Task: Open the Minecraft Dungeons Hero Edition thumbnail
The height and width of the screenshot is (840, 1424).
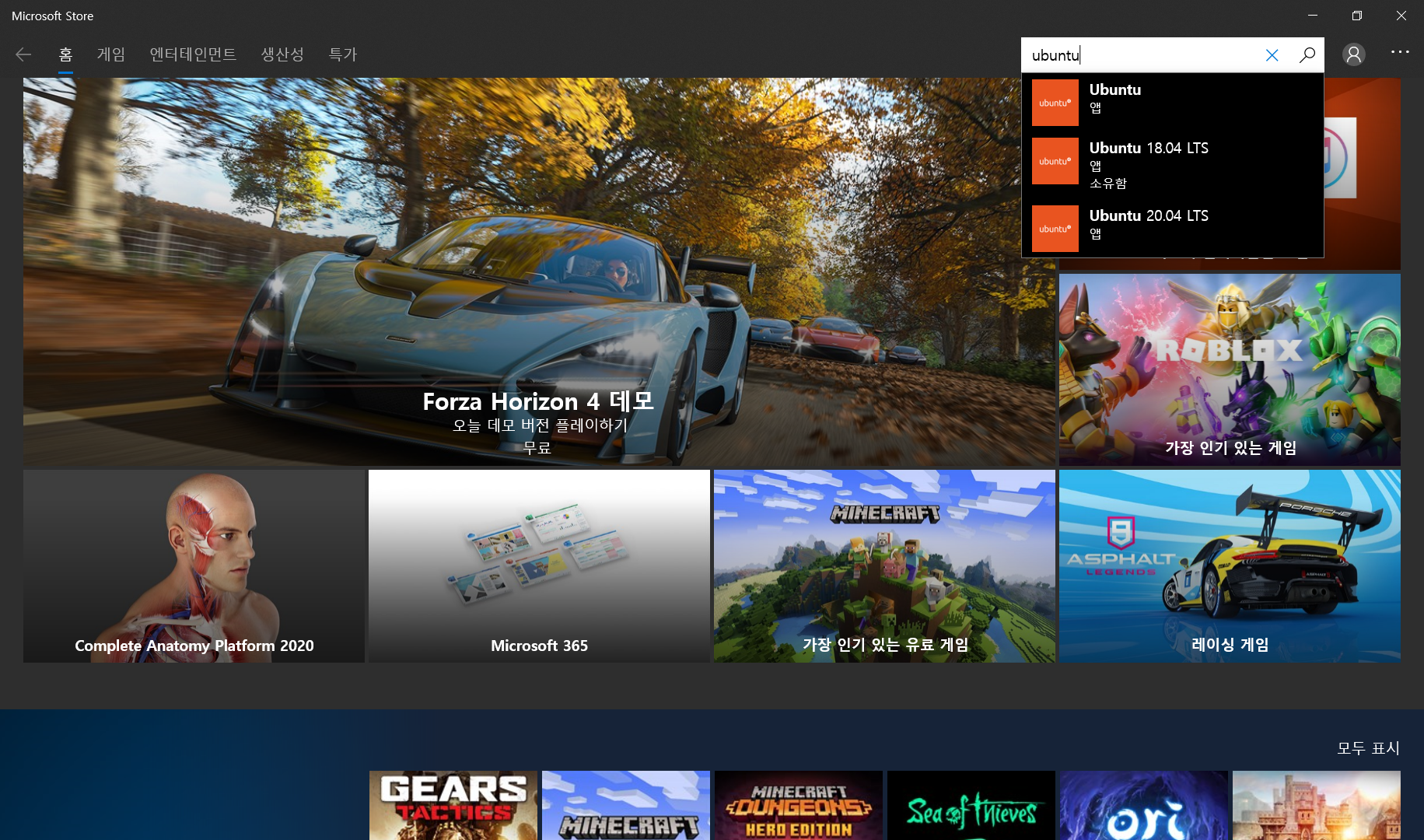Action: coord(799,805)
